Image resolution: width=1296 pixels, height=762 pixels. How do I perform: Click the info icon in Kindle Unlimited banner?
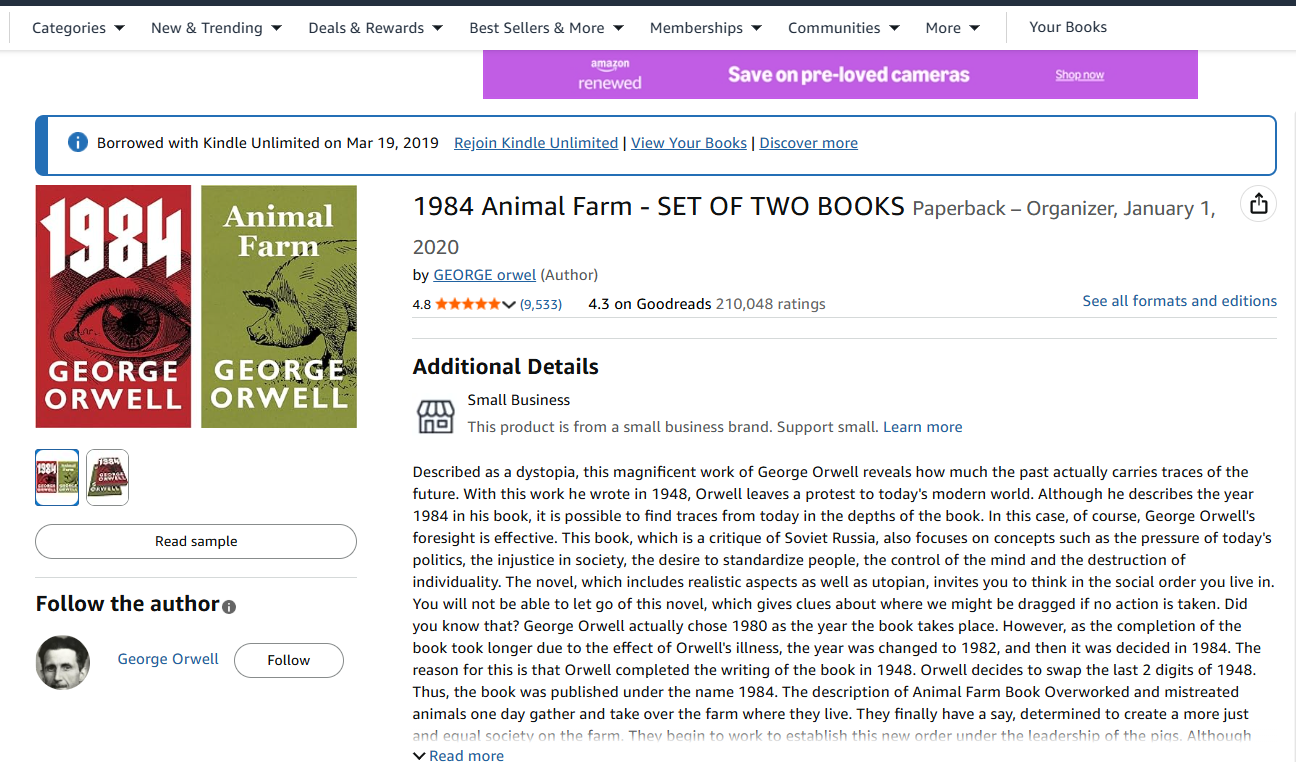[x=78, y=142]
